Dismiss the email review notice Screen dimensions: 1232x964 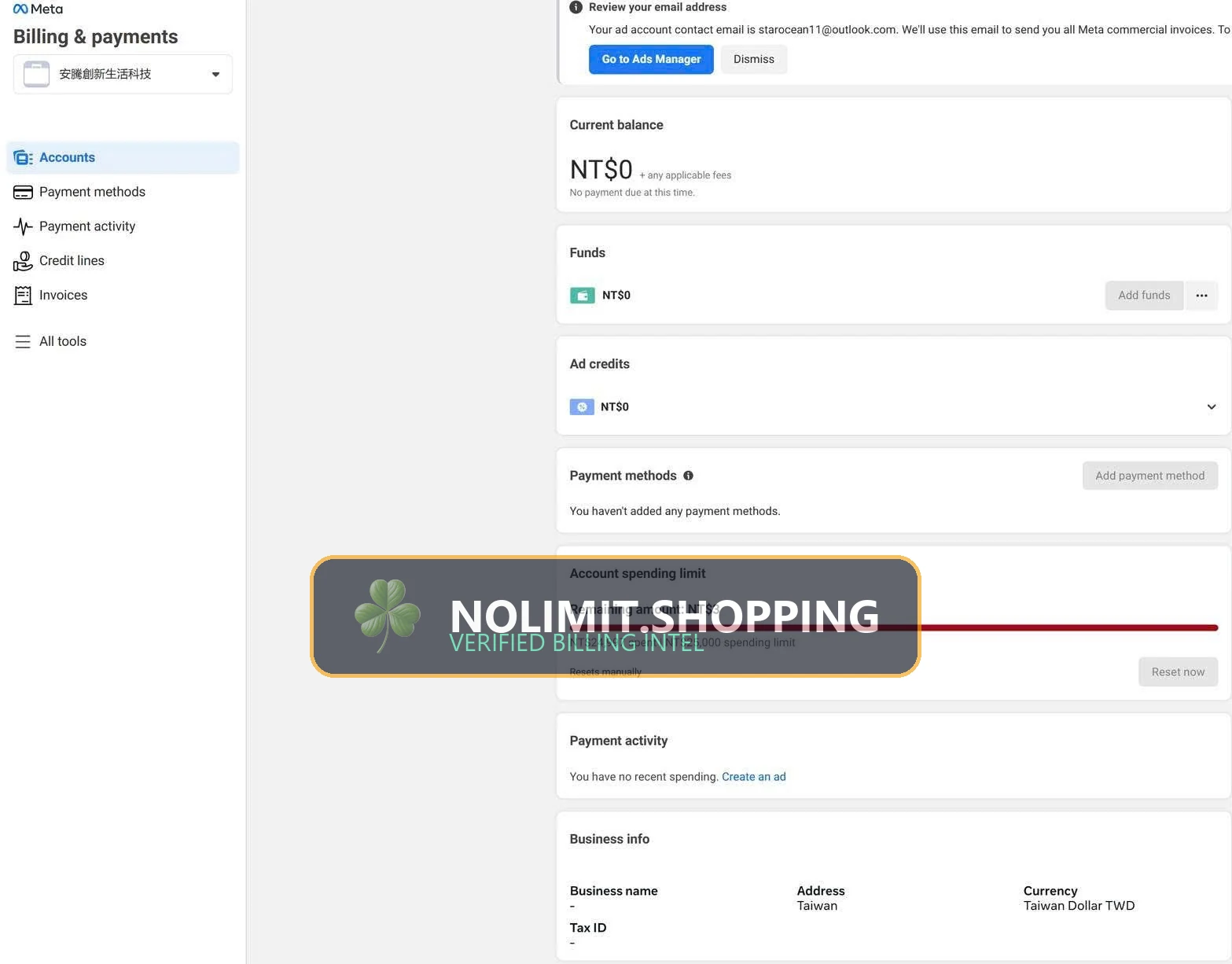click(754, 59)
